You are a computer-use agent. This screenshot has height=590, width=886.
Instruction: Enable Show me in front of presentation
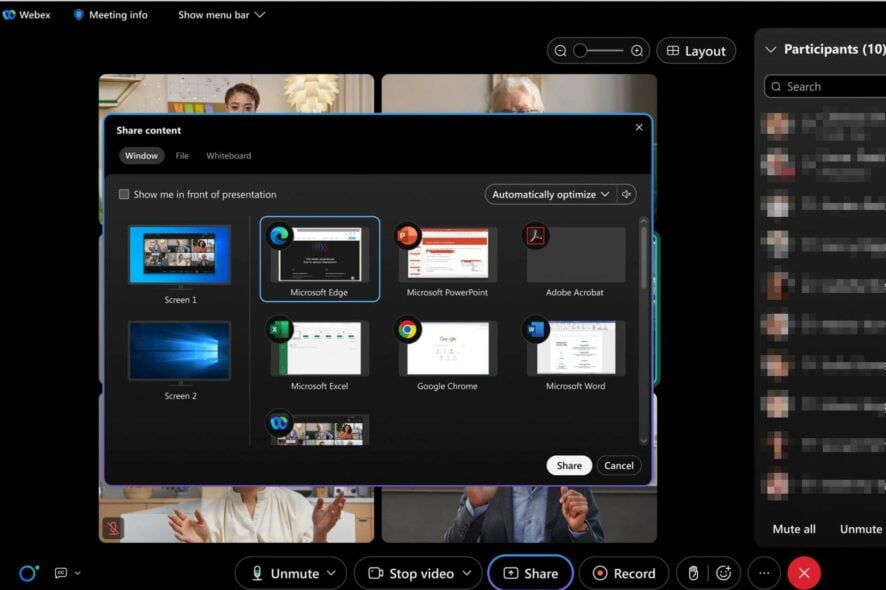124,194
